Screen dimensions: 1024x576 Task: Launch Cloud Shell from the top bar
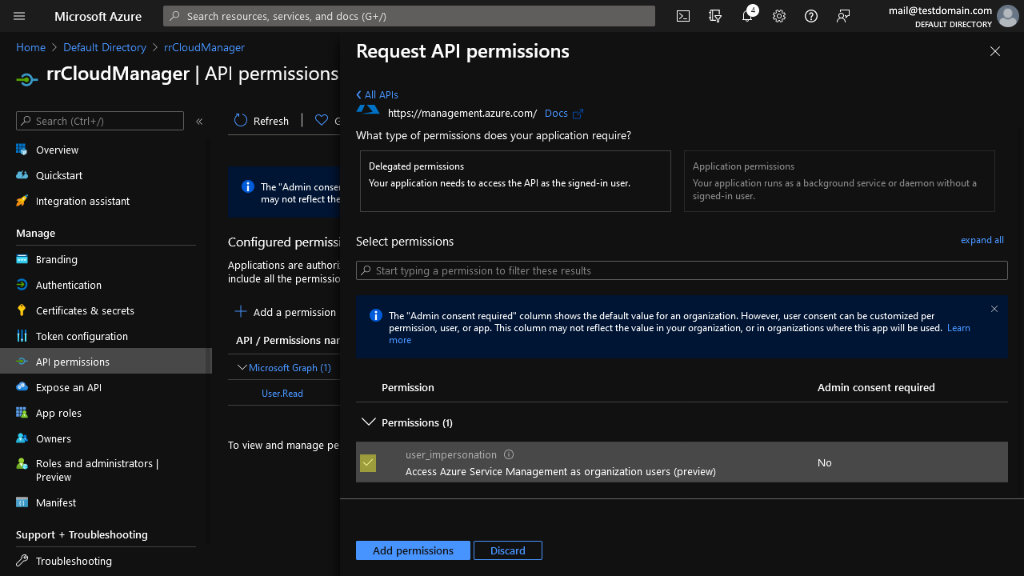683,16
